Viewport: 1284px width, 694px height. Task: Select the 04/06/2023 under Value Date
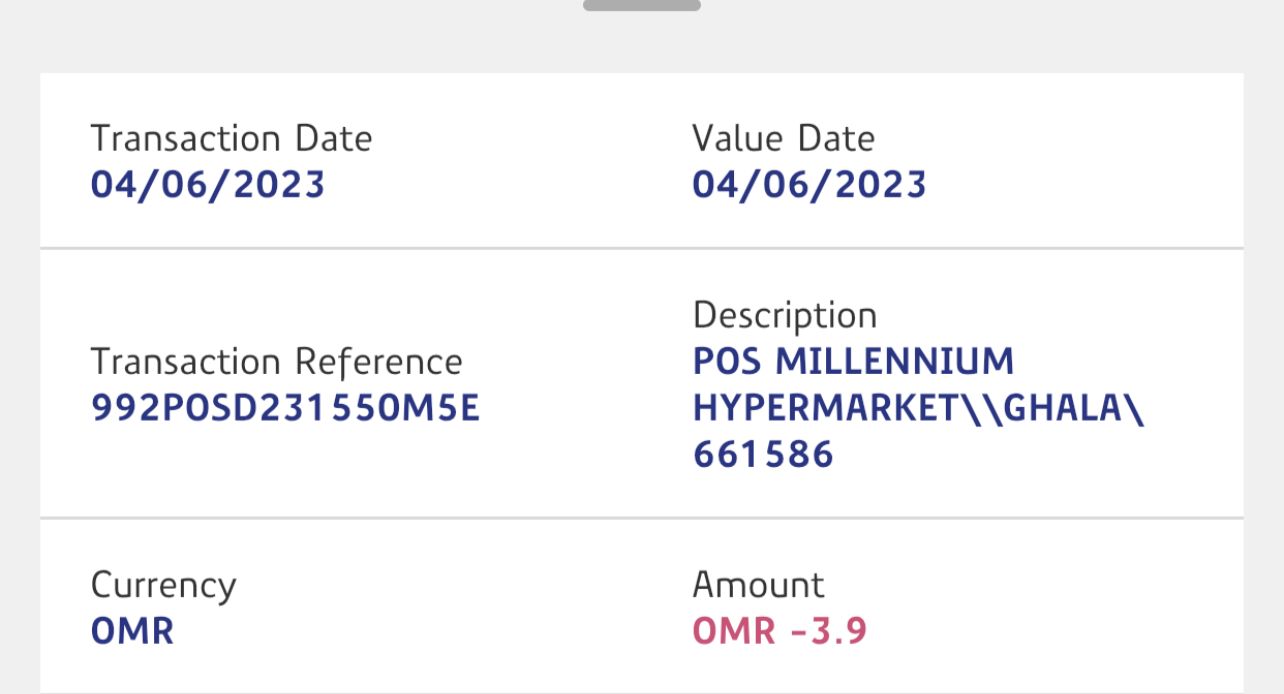click(x=809, y=185)
